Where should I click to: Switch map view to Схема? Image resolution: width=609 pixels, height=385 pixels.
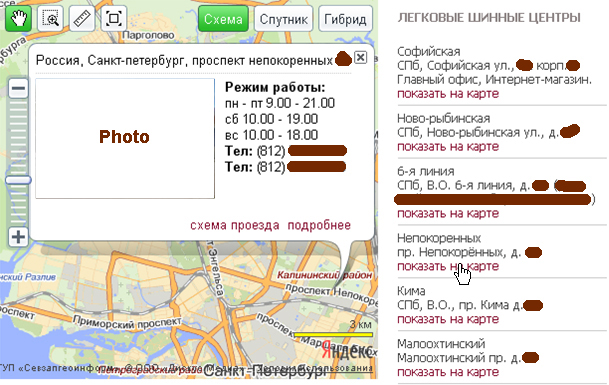coord(223,19)
